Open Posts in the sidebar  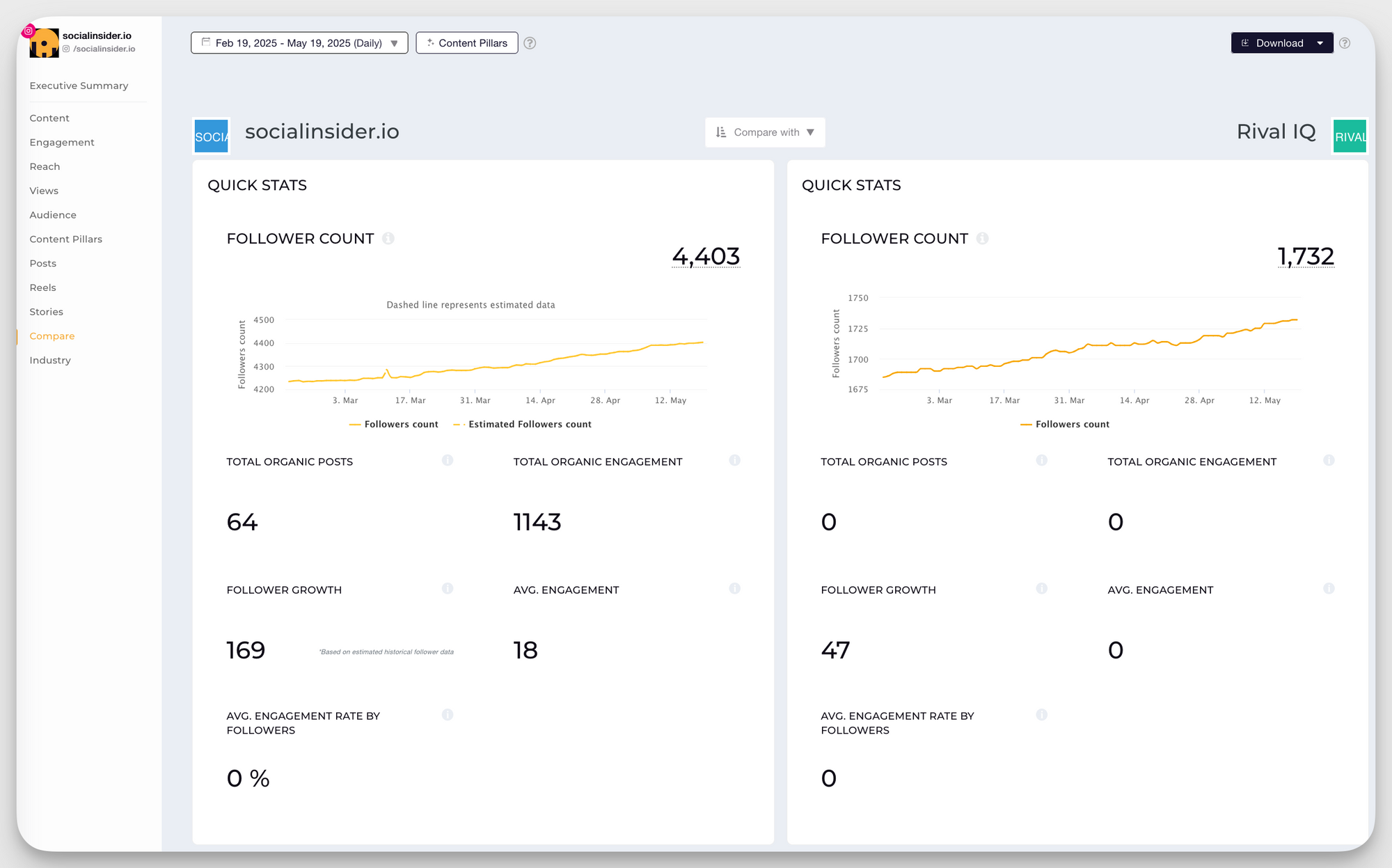42,263
